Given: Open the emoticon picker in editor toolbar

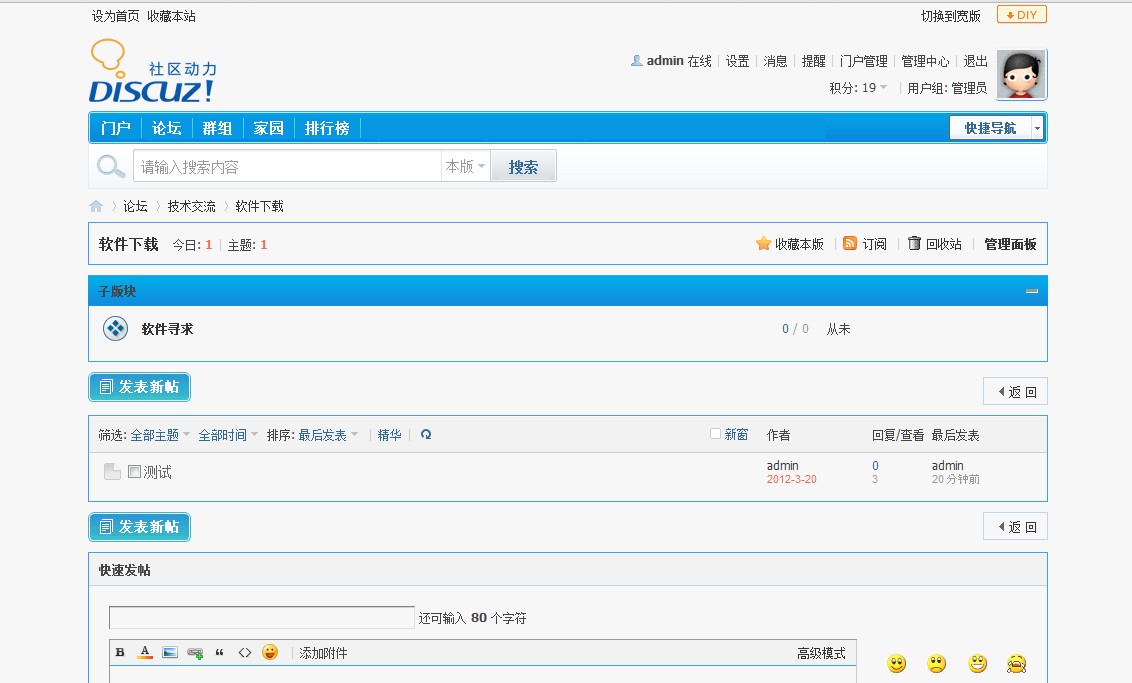Looking at the screenshot, I should coord(270,653).
